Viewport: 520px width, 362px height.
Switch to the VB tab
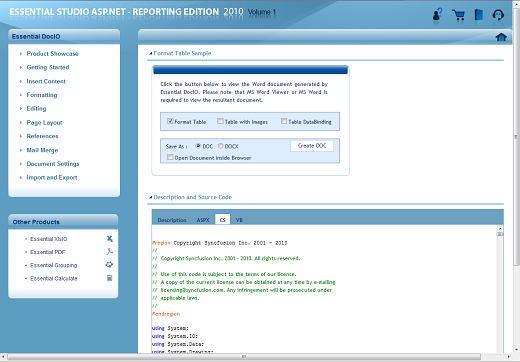pos(239,220)
